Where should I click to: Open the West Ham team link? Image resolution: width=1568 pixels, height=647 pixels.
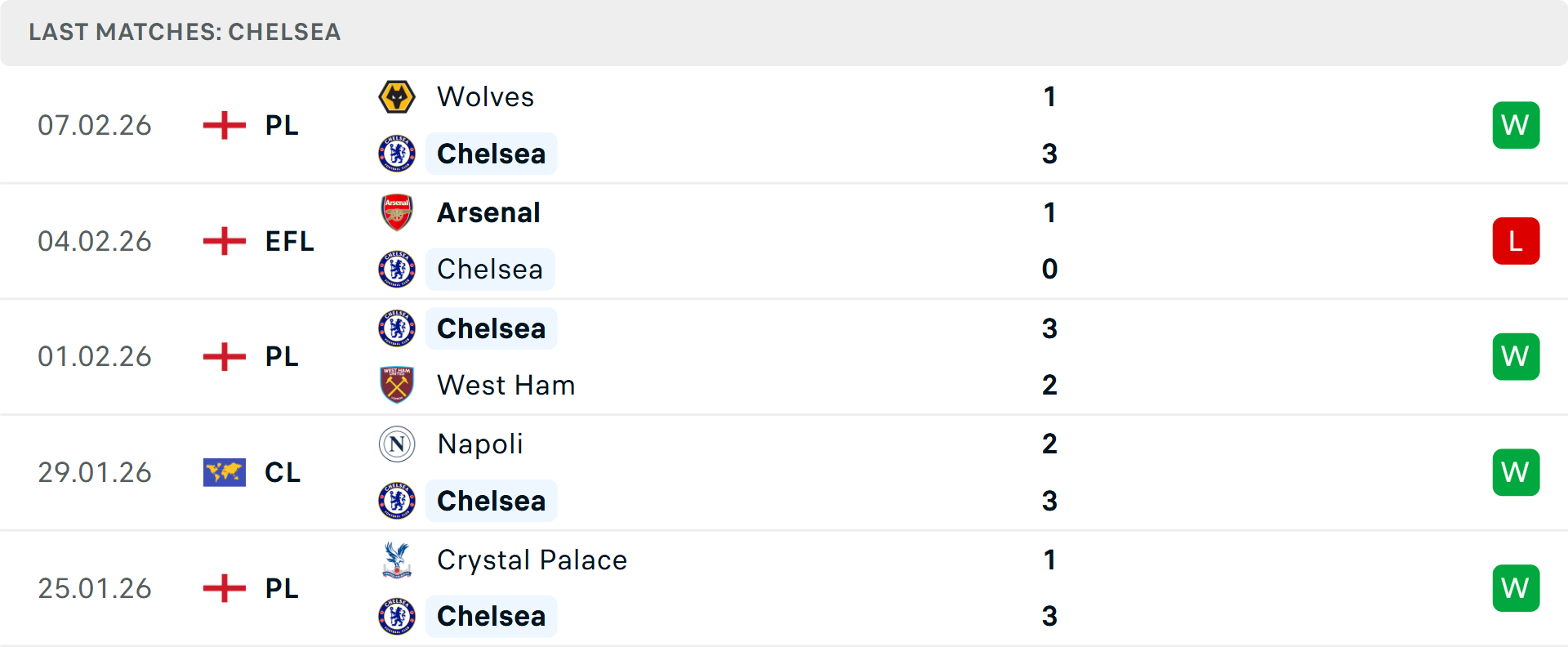coord(506,385)
